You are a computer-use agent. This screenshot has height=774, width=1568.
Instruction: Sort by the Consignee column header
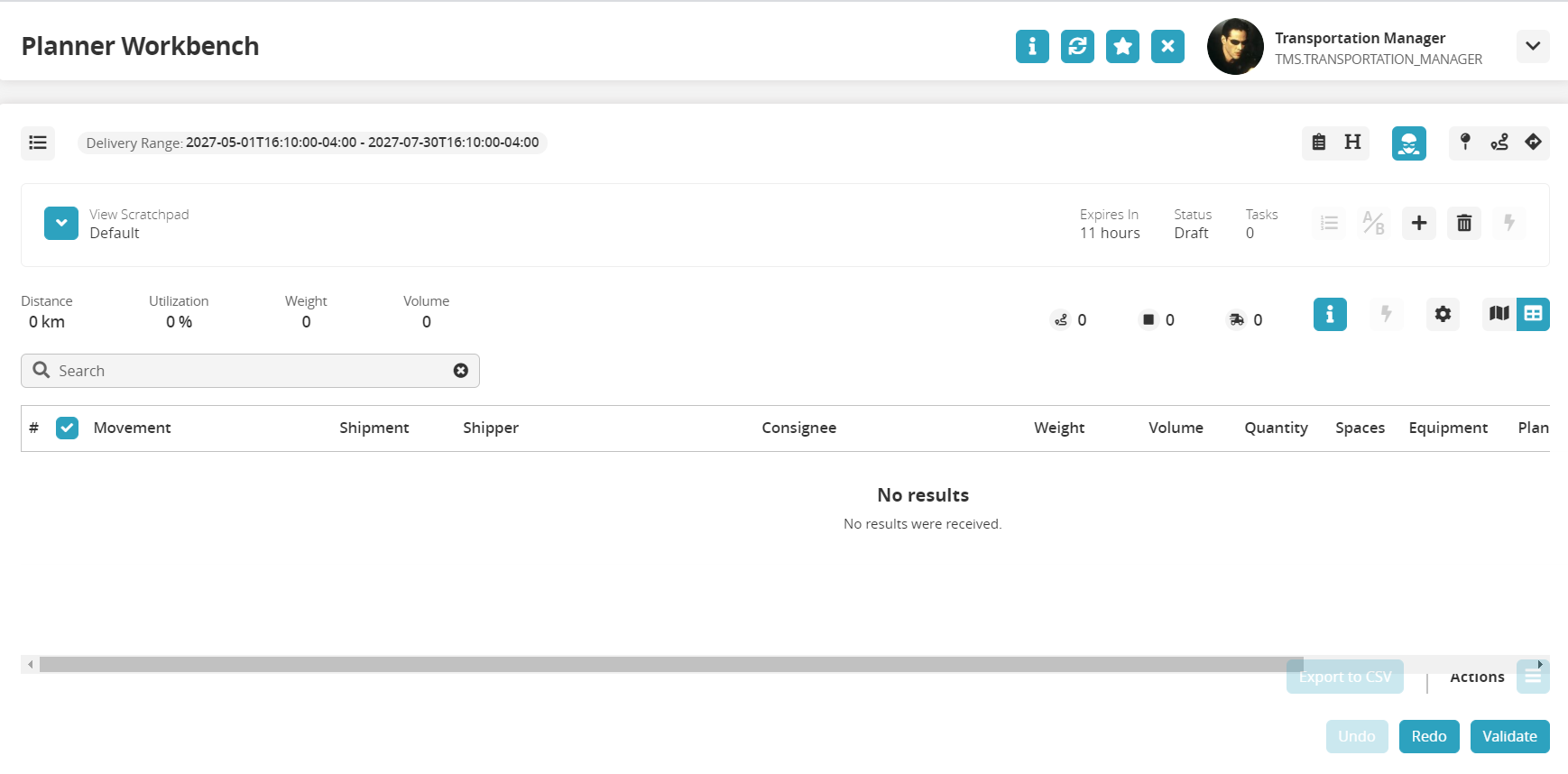[x=799, y=428]
